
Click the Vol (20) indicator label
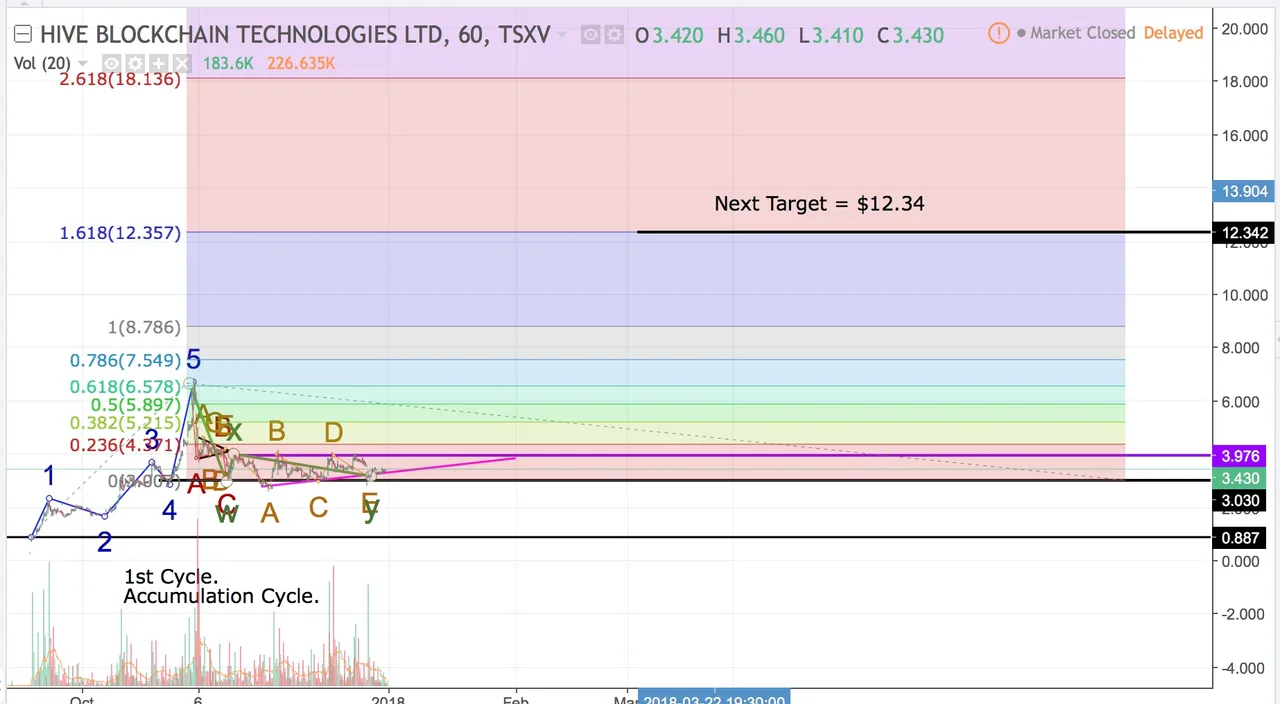coord(40,64)
